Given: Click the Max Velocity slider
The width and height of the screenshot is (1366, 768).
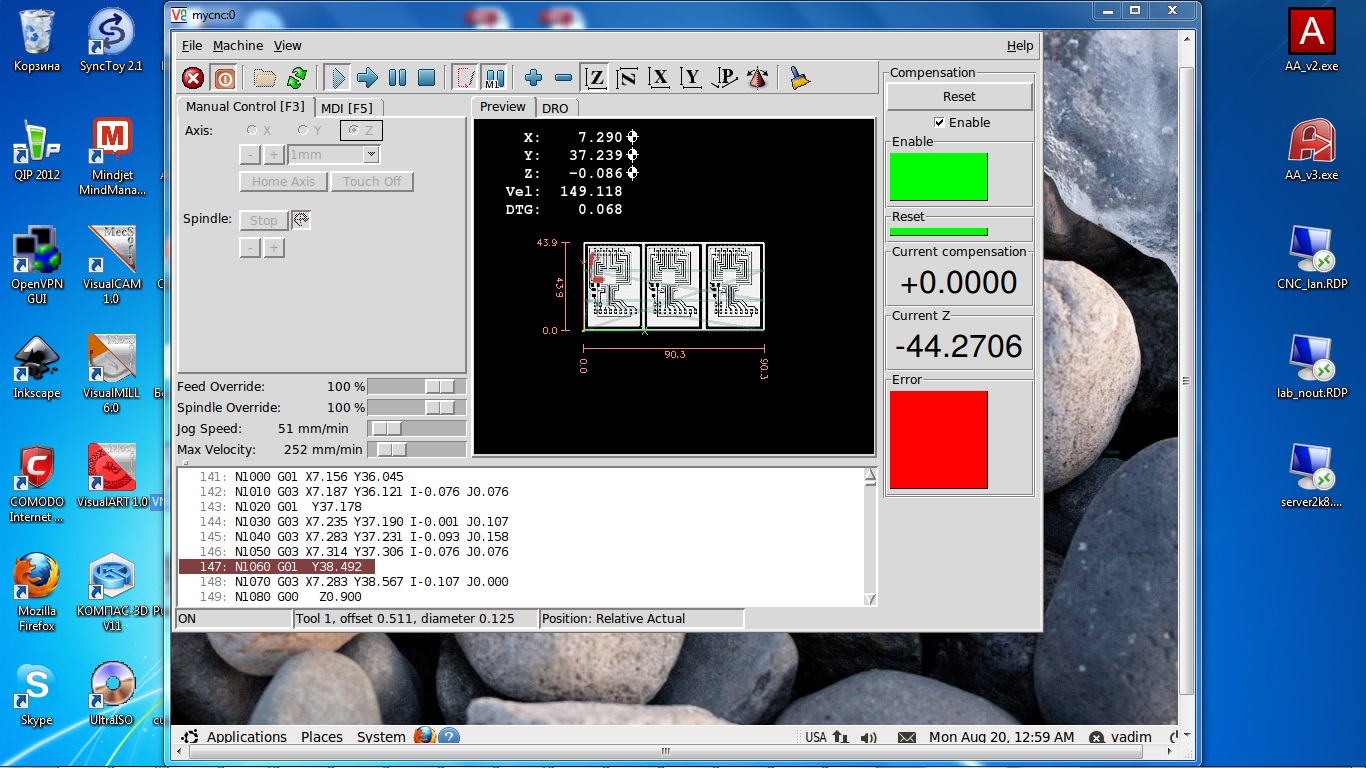Looking at the screenshot, I should click(x=417, y=450).
